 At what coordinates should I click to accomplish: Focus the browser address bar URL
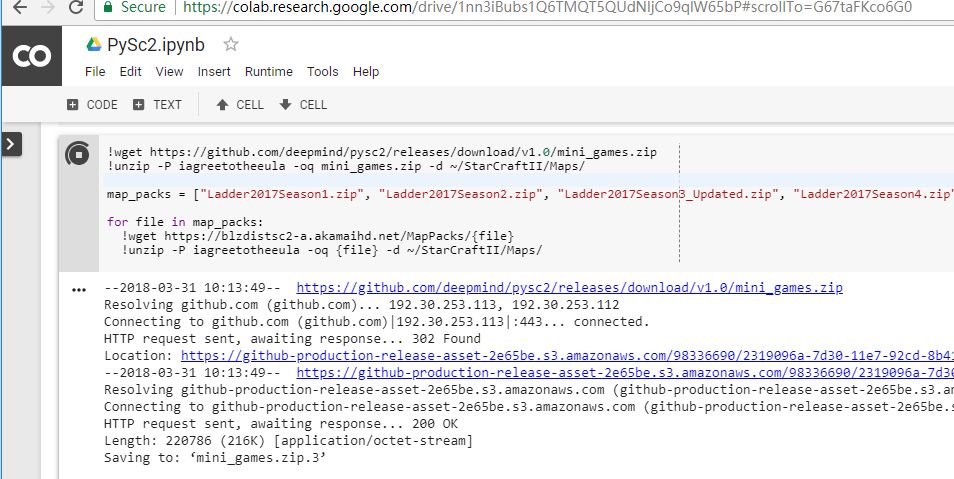(548, 7)
